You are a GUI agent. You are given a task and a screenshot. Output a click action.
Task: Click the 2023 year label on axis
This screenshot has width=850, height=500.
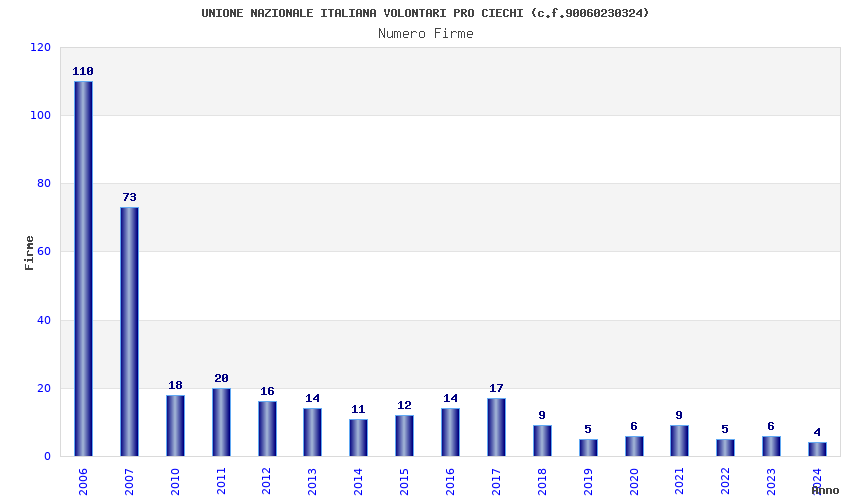(771, 481)
